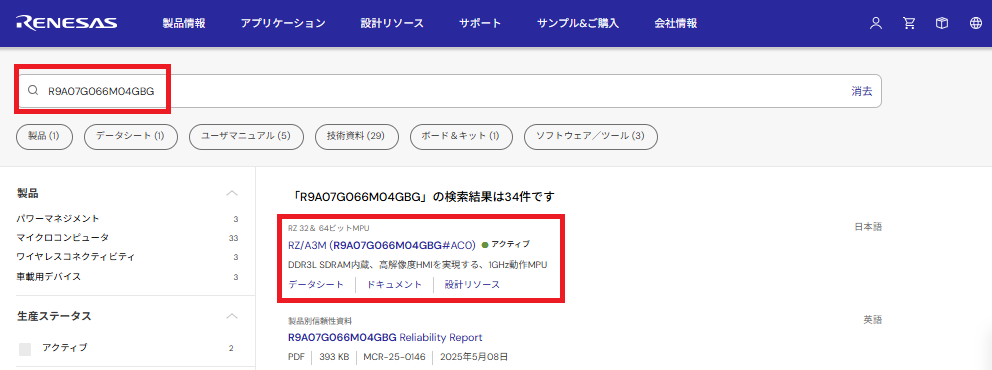Open the 設計リソース menu
992x370 pixels.
pyautogui.click(x=392, y=23)
